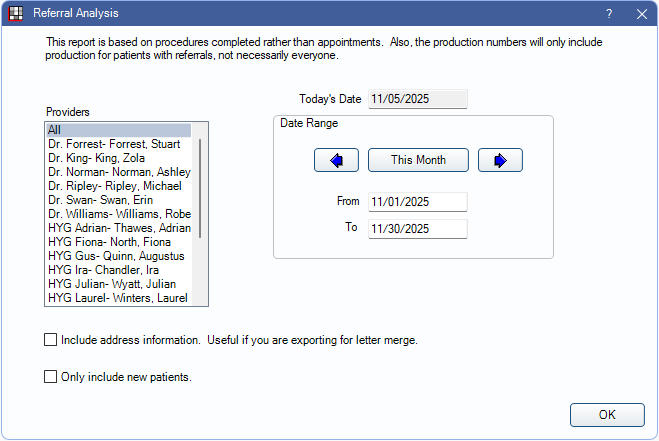Click the right arrow next month button
Viewport: 659px width, 441px height.
click(500, 160)
